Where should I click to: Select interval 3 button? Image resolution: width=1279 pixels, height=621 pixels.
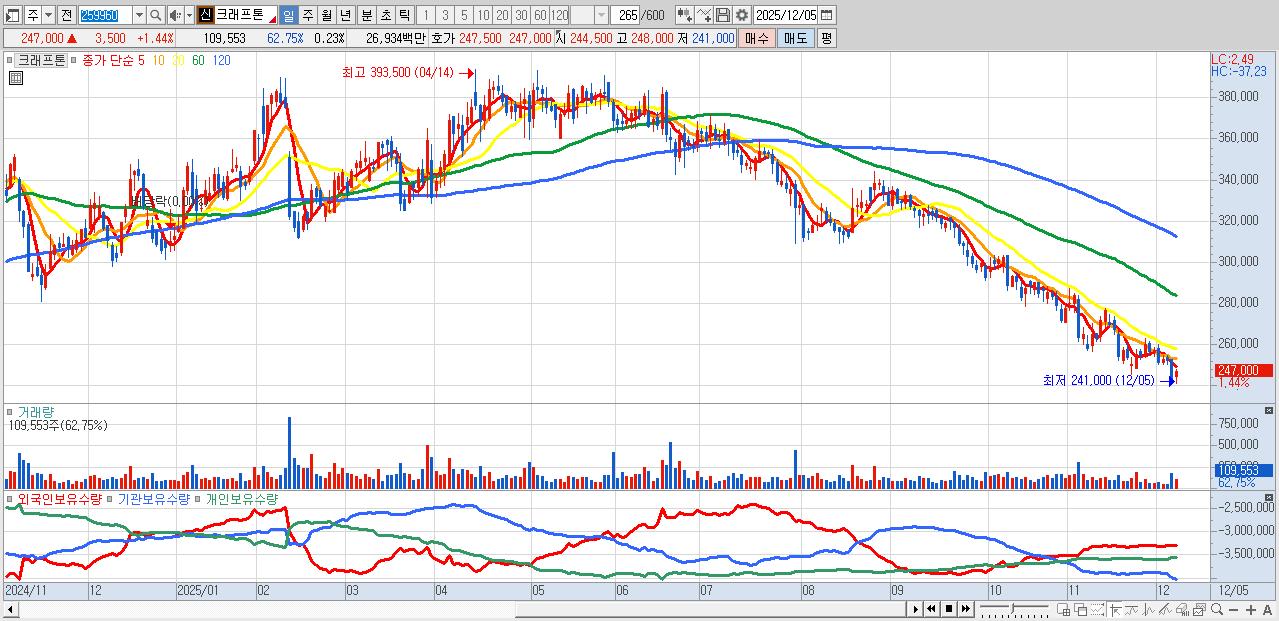coord(445,15)
